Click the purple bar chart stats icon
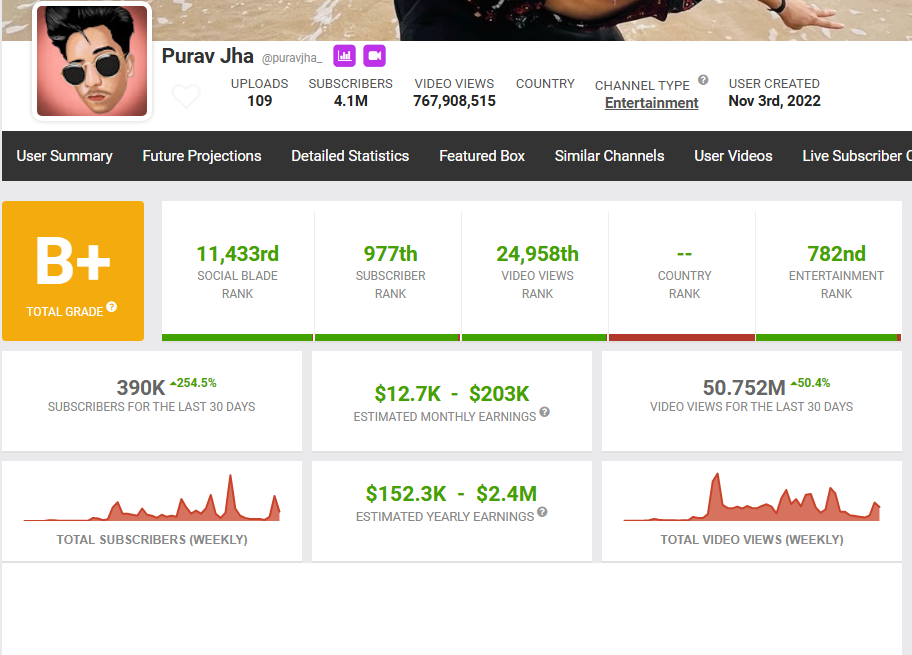912x655 pixels. coord(344,56)
